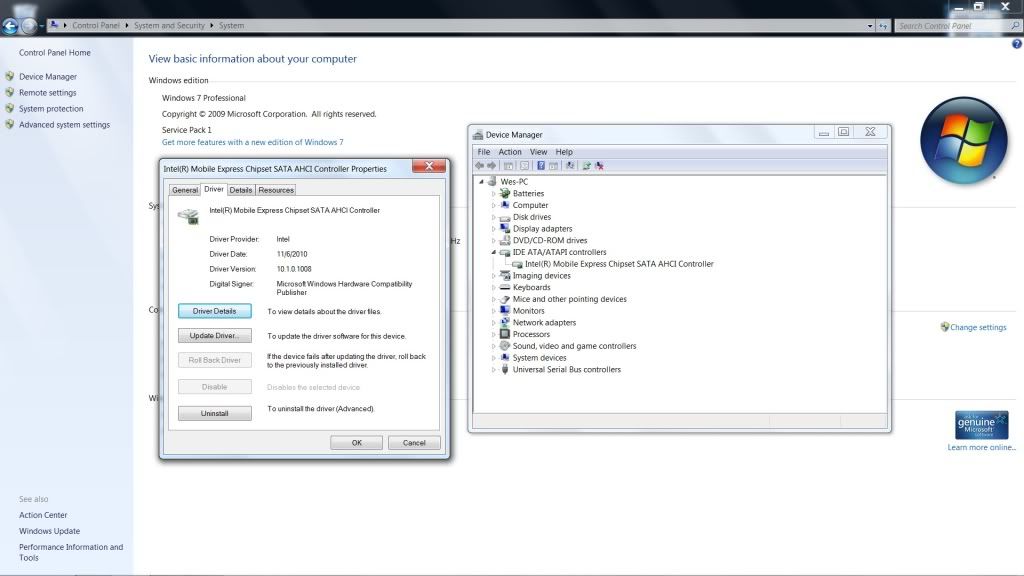
Task: Expand the Processors node arrow
Action: point(494,334)
